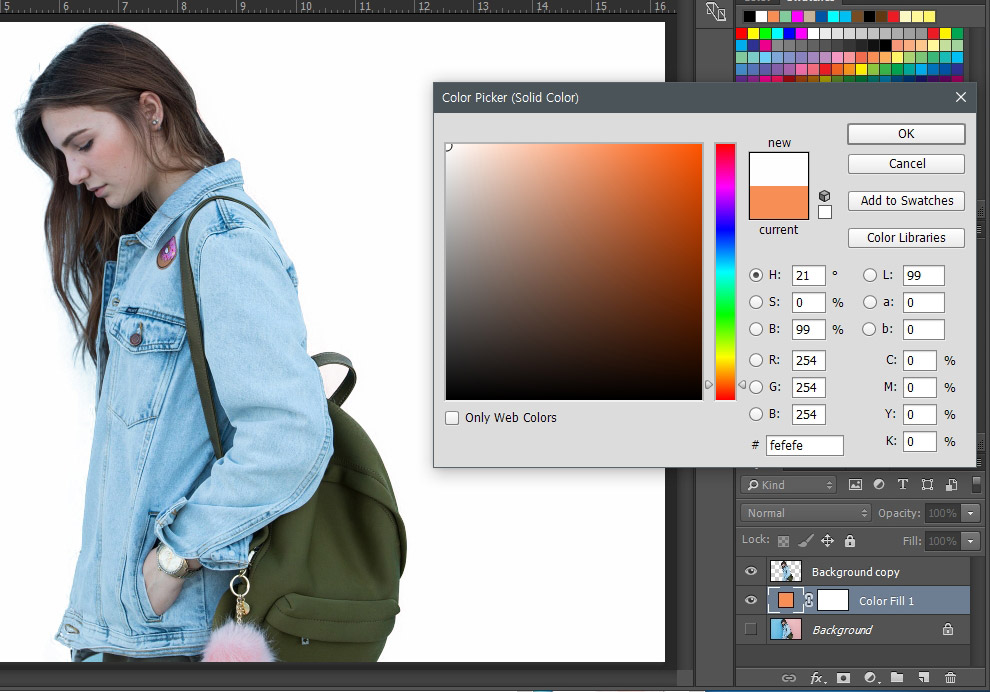Select the Background layer thumbnail
The image size is (990, 692).
click(x=785, y=629)
